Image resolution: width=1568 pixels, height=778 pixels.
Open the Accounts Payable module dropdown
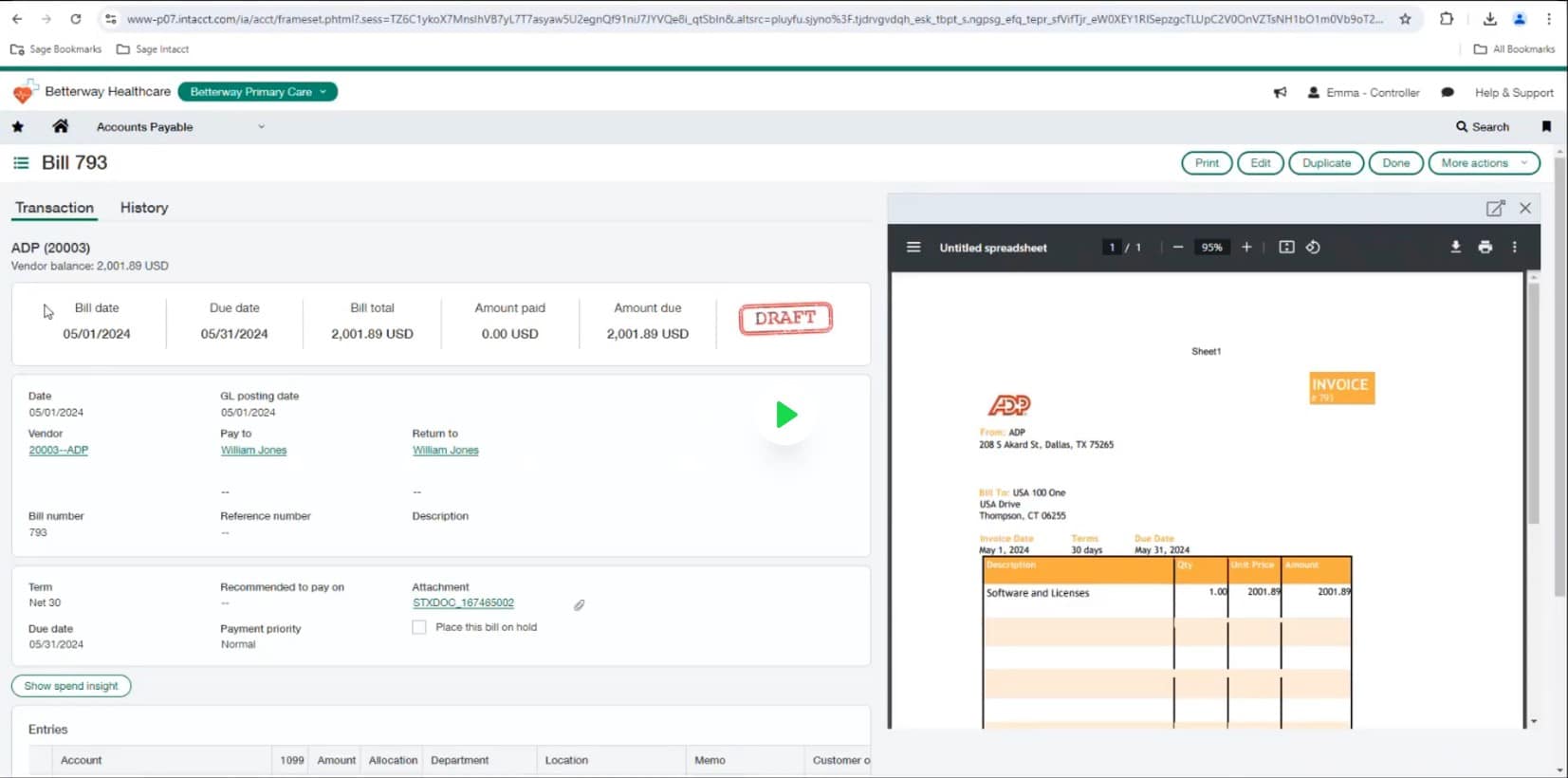pos(180,127)
